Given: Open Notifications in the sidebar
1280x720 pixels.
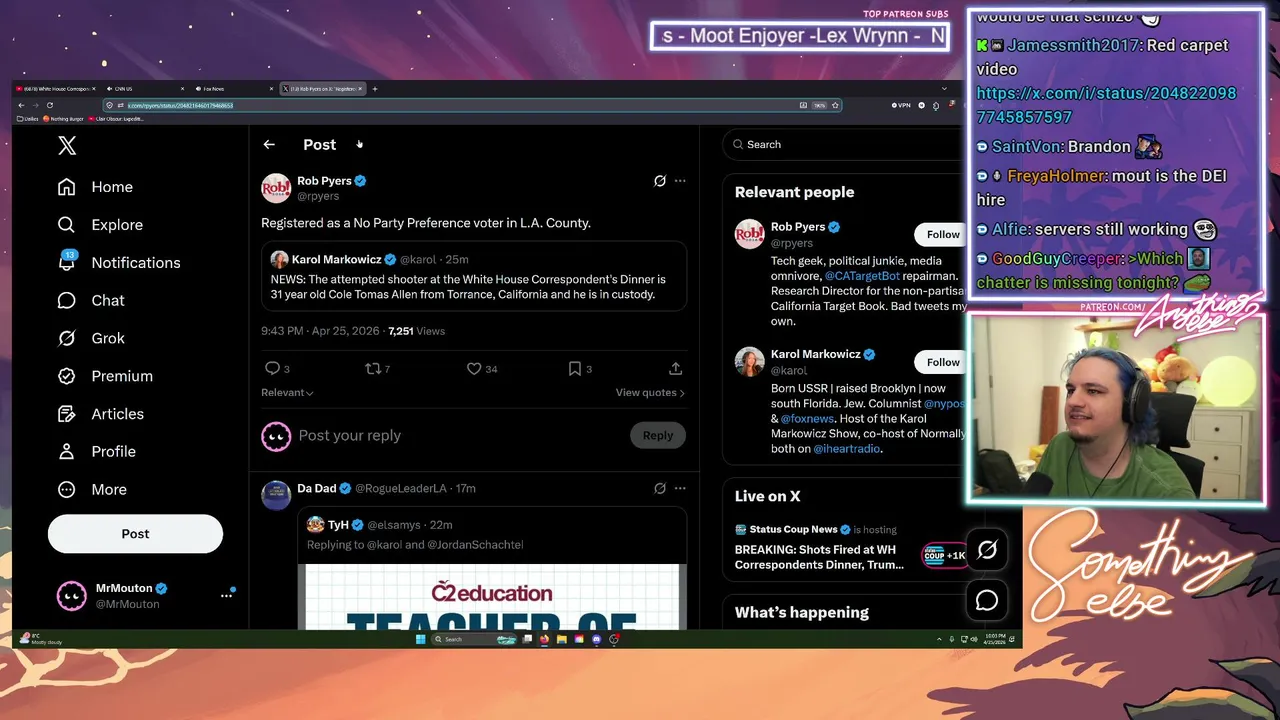Looking at the screenshot, I should (x=119, y=262).
